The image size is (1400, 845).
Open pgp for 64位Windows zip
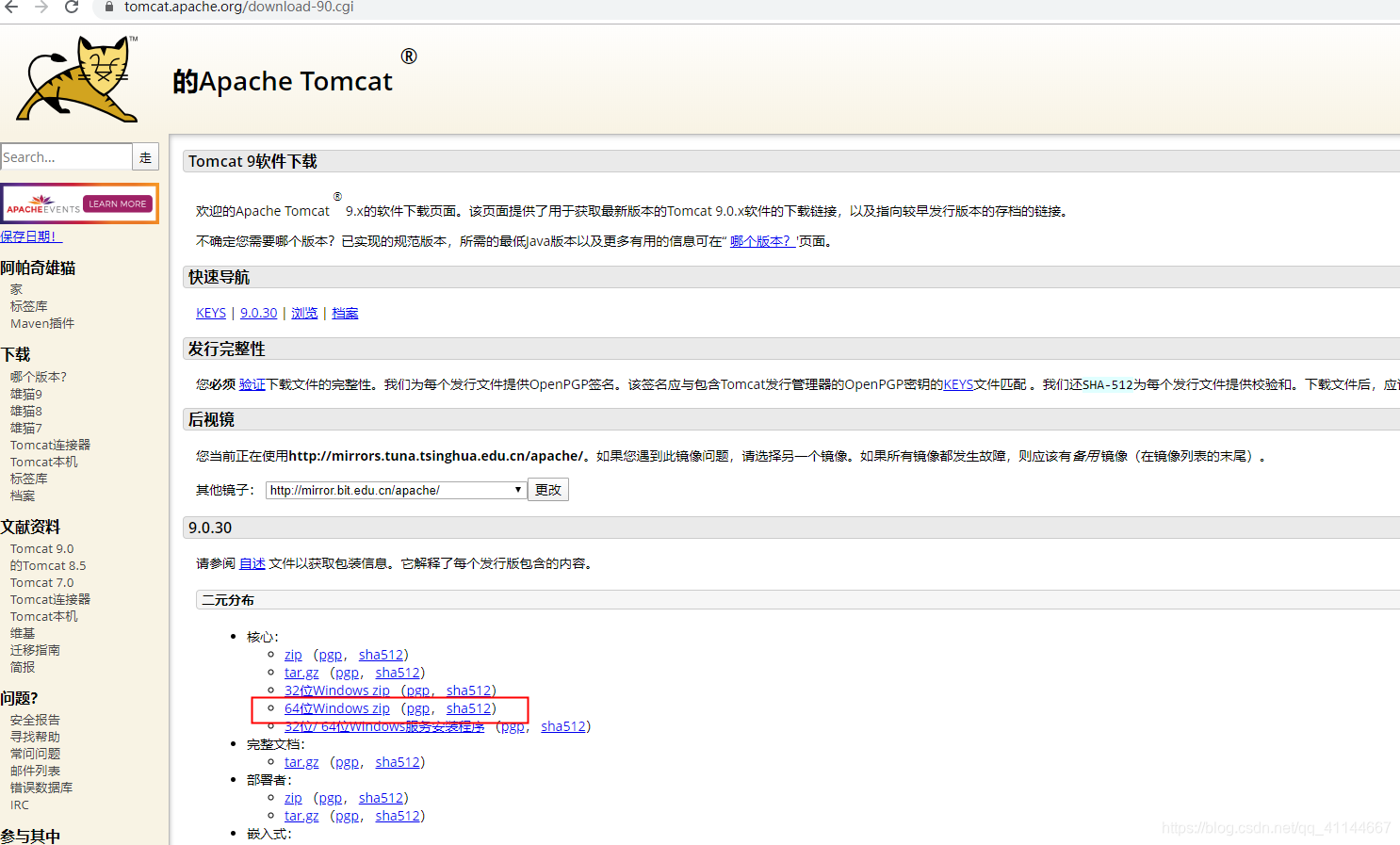pyautogui.click(x=418, y=708)
